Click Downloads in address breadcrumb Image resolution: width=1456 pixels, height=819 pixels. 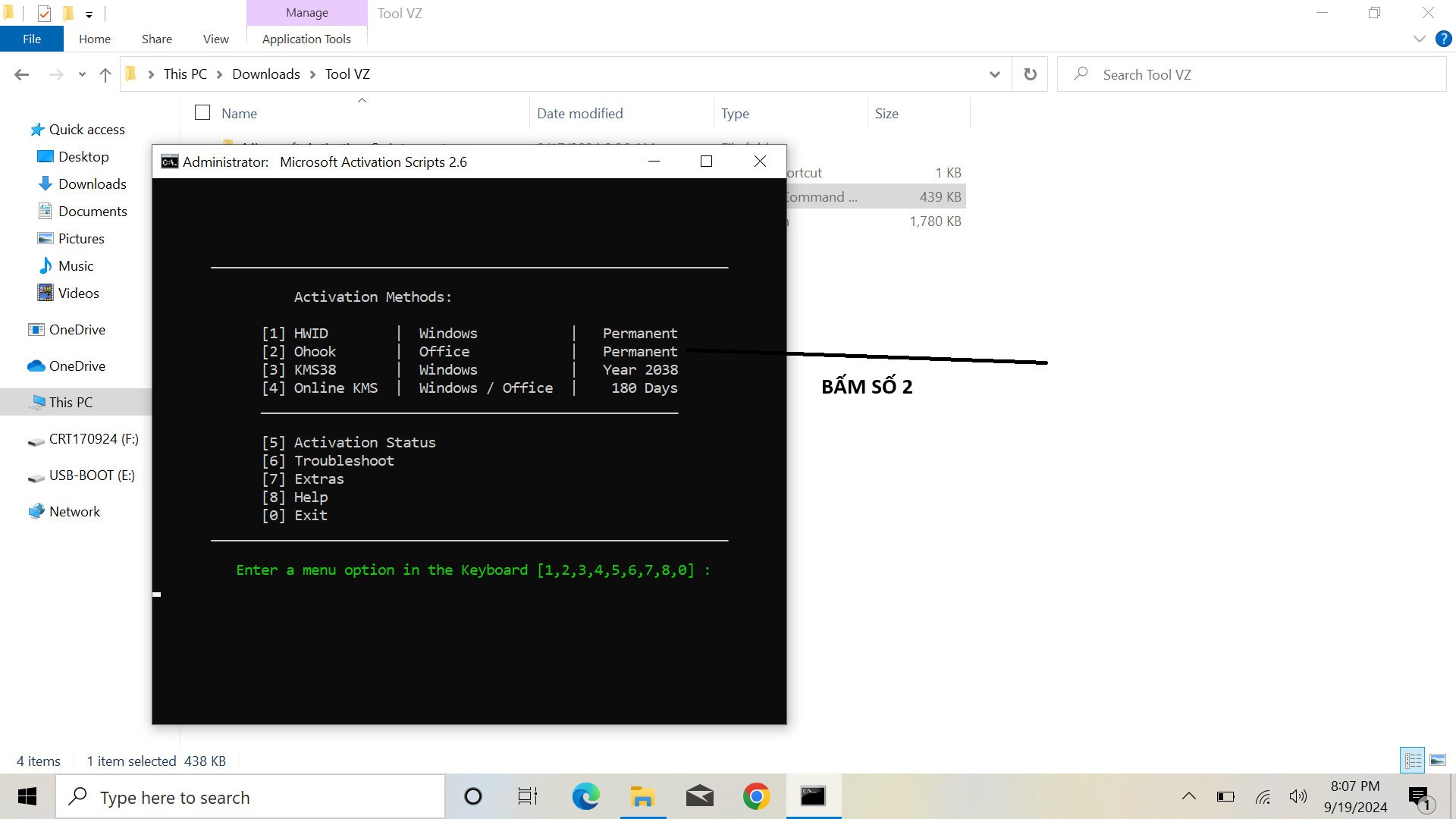[x=266, y=74]
